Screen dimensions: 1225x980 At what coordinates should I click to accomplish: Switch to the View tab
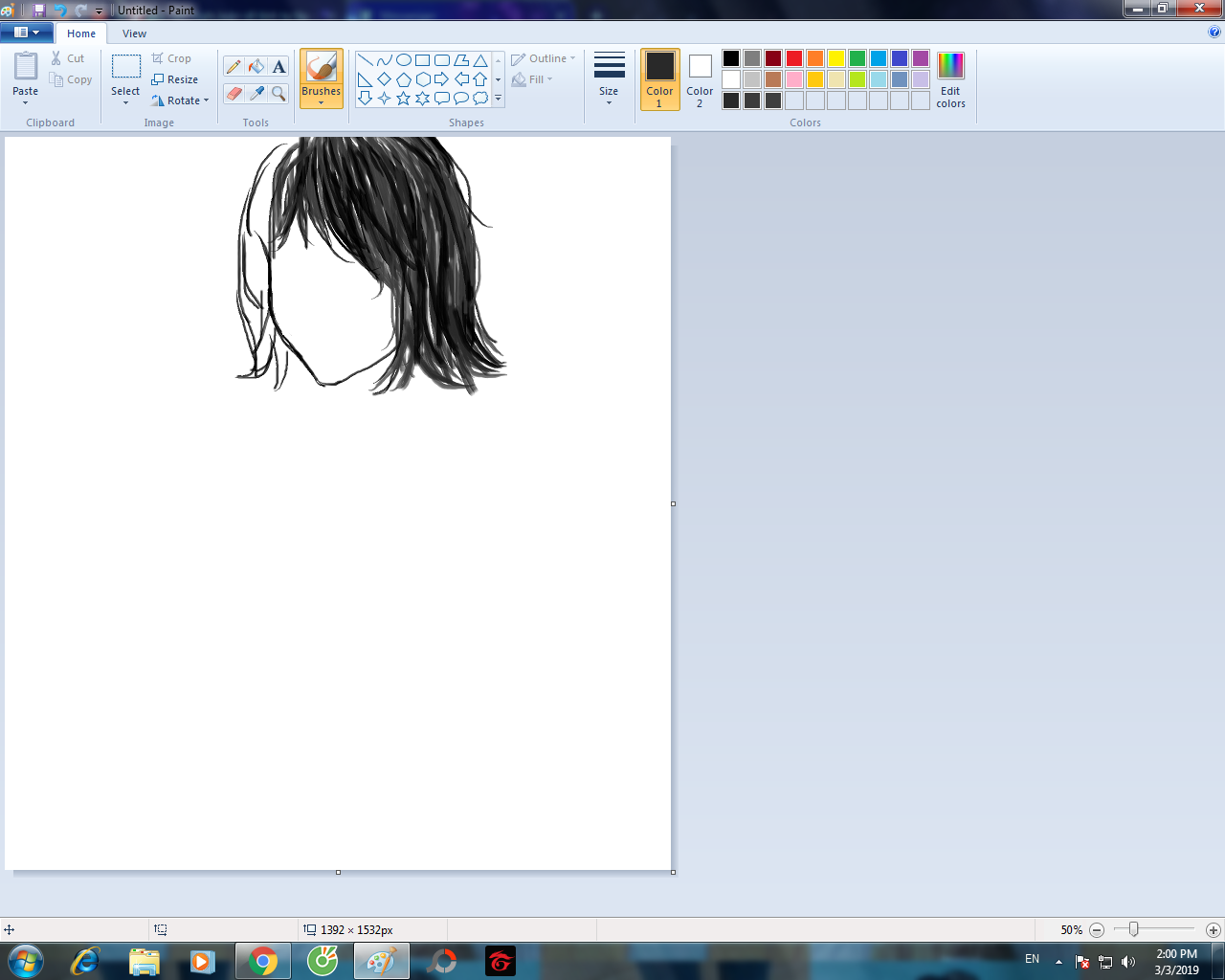(134, 33)
